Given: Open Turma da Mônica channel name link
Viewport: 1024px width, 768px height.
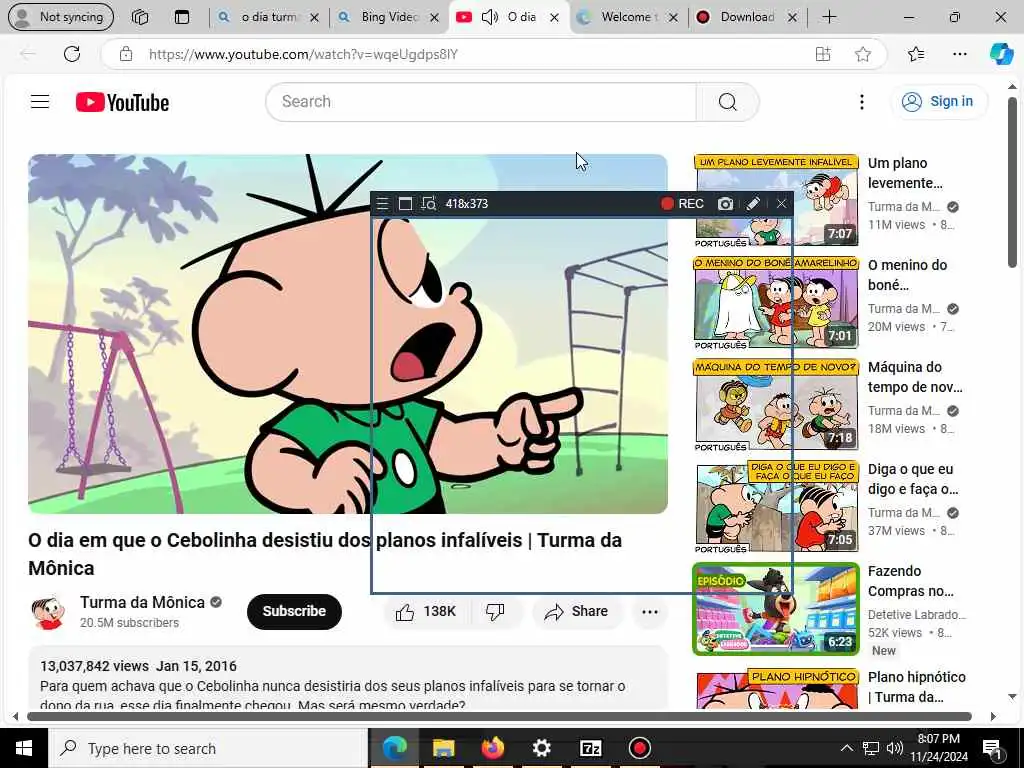Looking at the screenshot, I should pos(142,602).
